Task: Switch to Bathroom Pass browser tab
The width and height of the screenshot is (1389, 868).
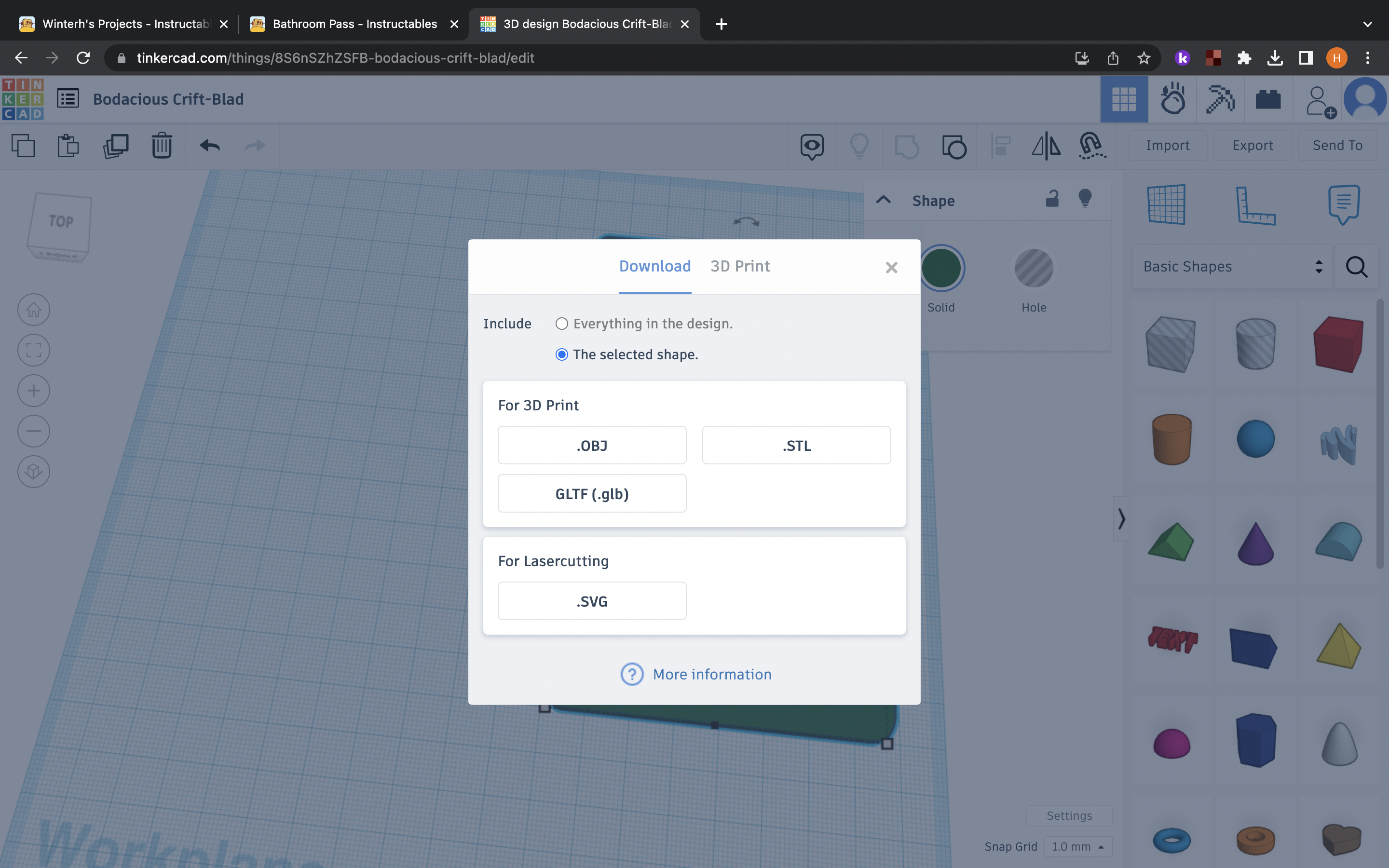Action: click(x=354, y=24)
